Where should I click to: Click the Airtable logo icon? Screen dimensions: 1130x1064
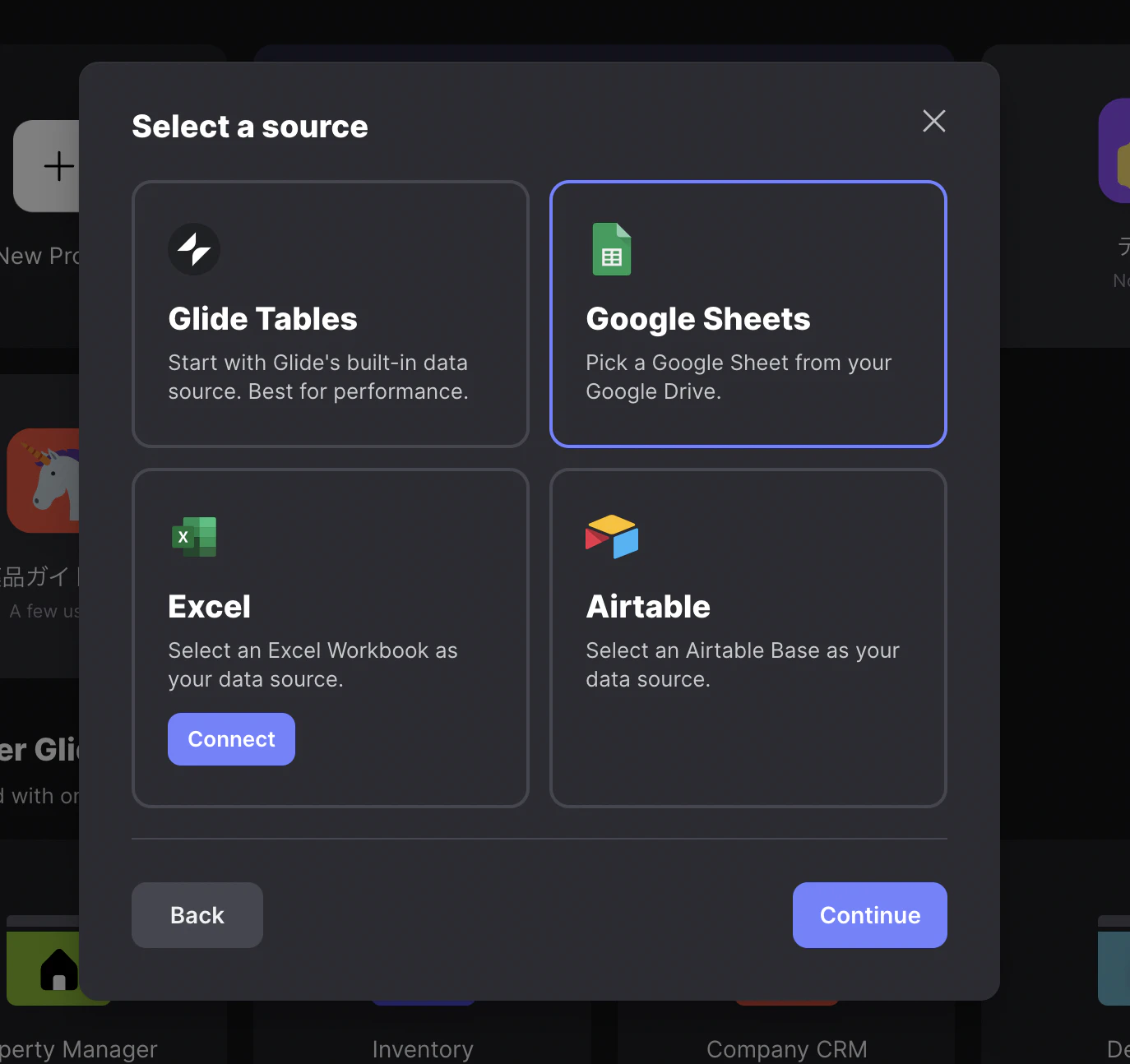pos(612,537)
